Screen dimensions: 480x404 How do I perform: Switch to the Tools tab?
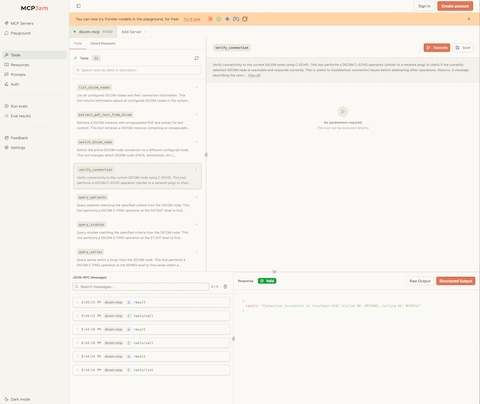[78, 43]
